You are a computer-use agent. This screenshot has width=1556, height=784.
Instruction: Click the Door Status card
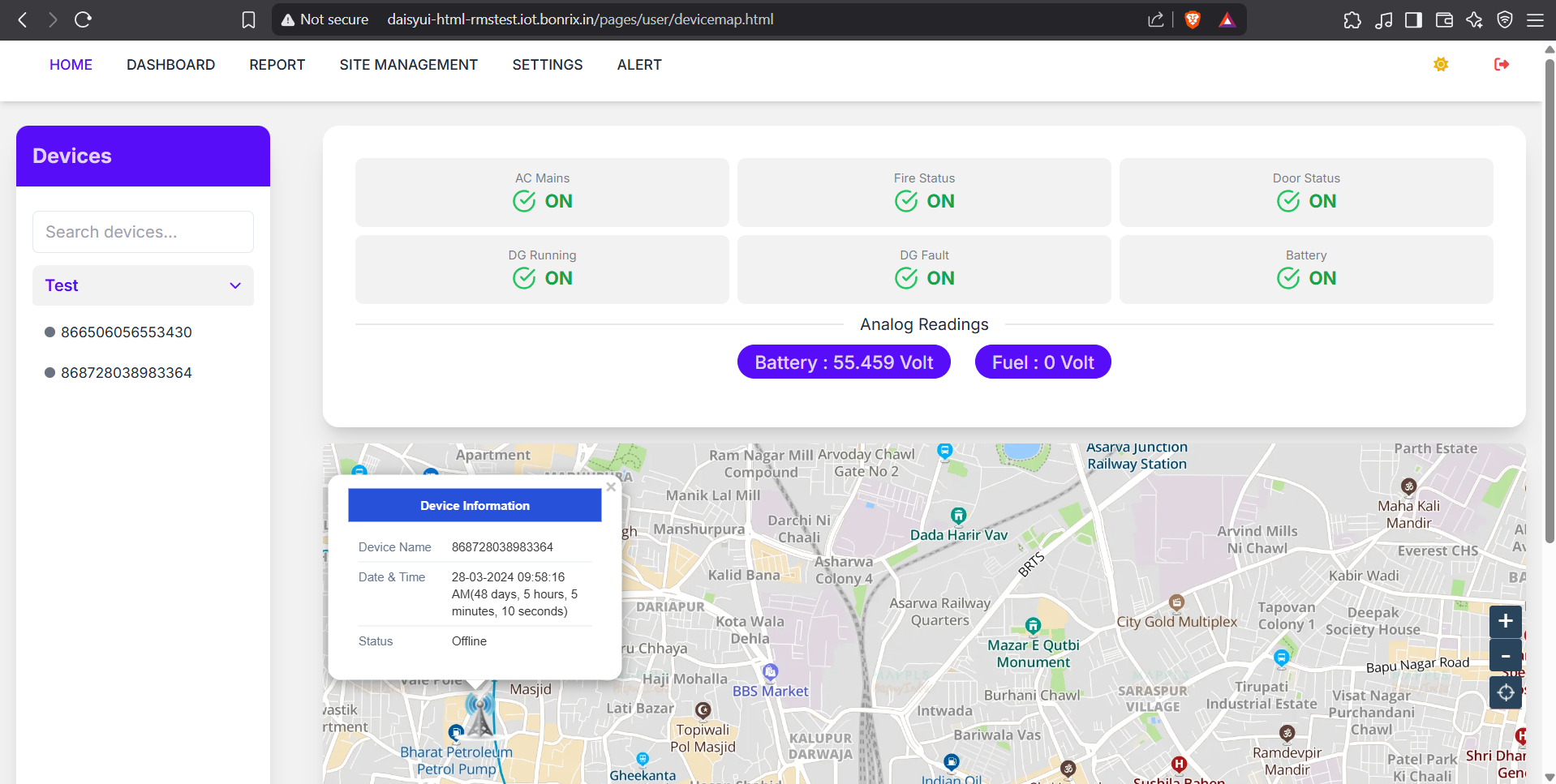pyautogui.click(x=1306, y=192)
